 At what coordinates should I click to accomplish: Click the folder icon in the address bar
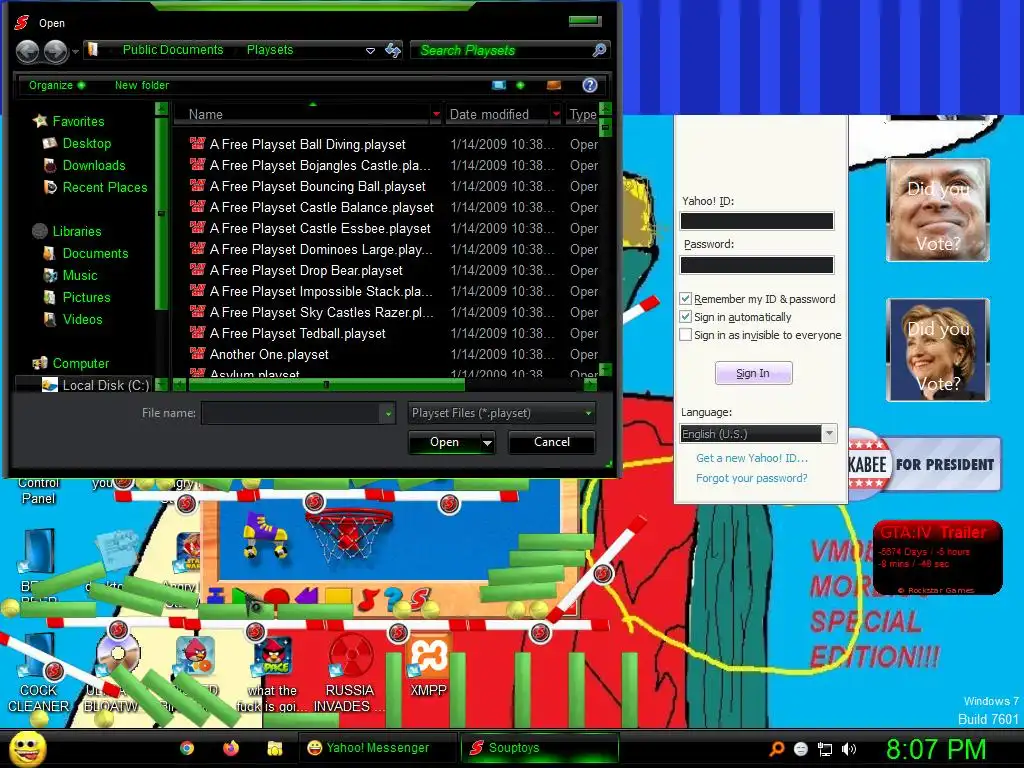93,50
